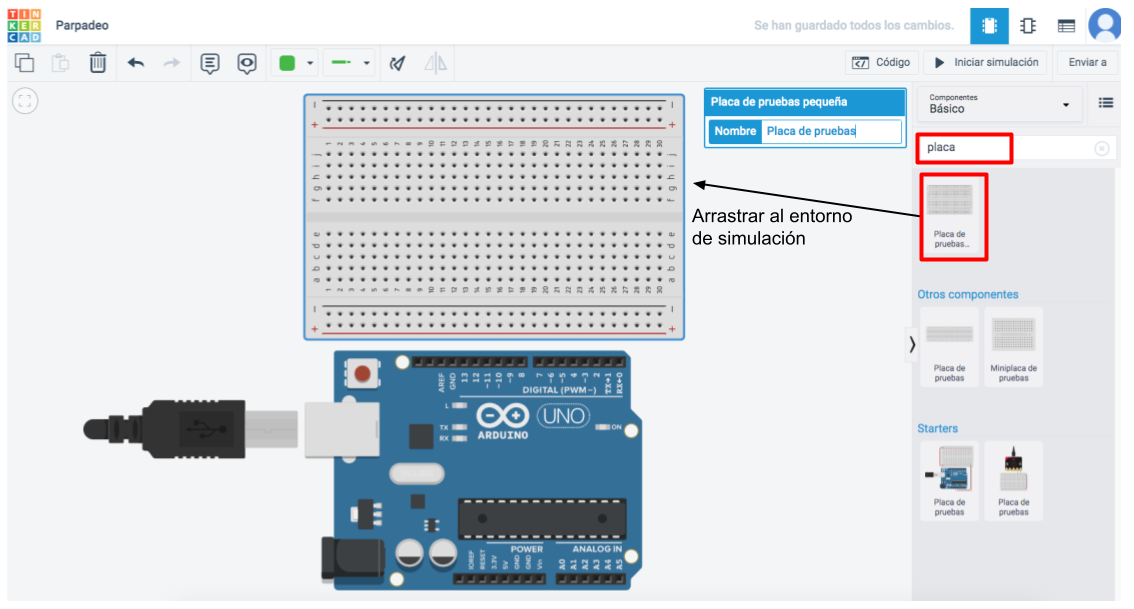Click the rotate component icon
Viewport: 1134px width, 609px height.
pyautogui.click(x=397, y=63)
